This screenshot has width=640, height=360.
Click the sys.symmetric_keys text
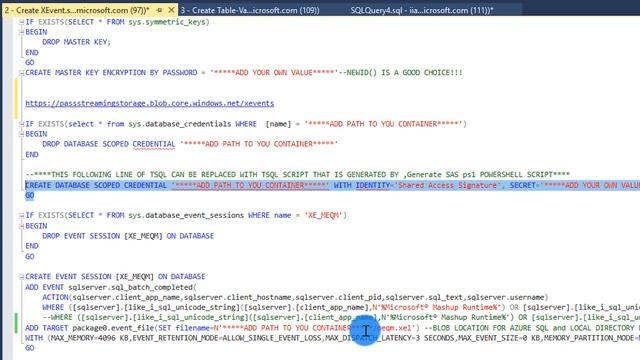point(167,22)
